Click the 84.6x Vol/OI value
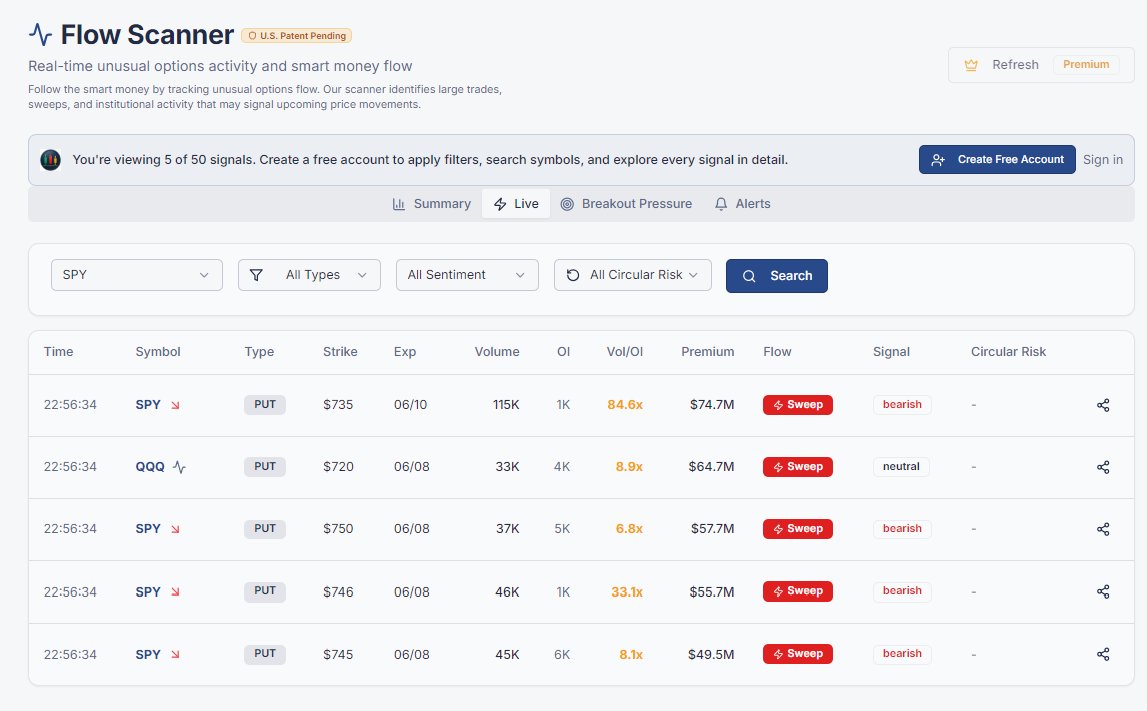Image resolution: width=1147 pixels, height=711 pixels. point(625,405)
